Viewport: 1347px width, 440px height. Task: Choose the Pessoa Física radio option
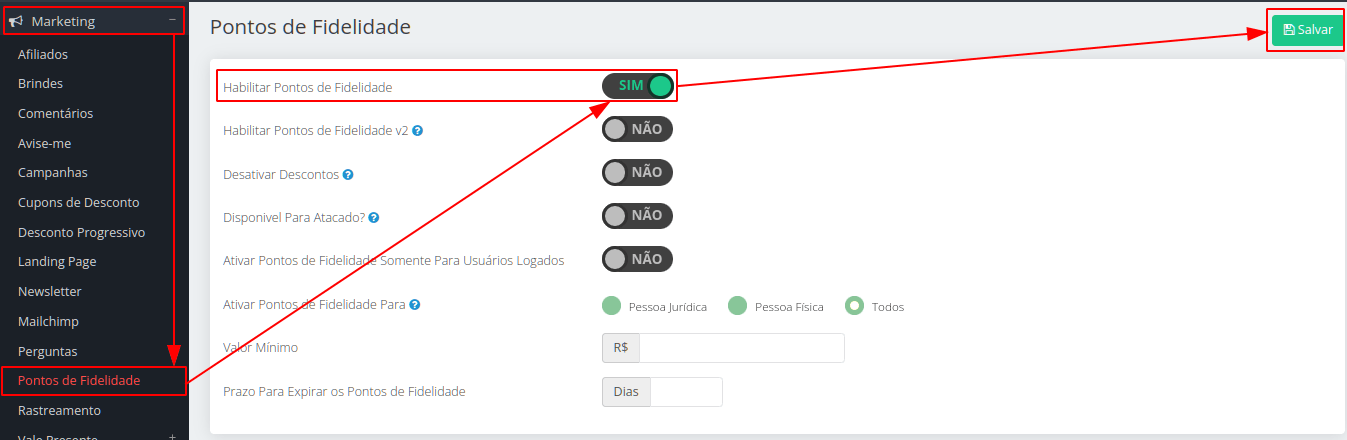point(738,306)
